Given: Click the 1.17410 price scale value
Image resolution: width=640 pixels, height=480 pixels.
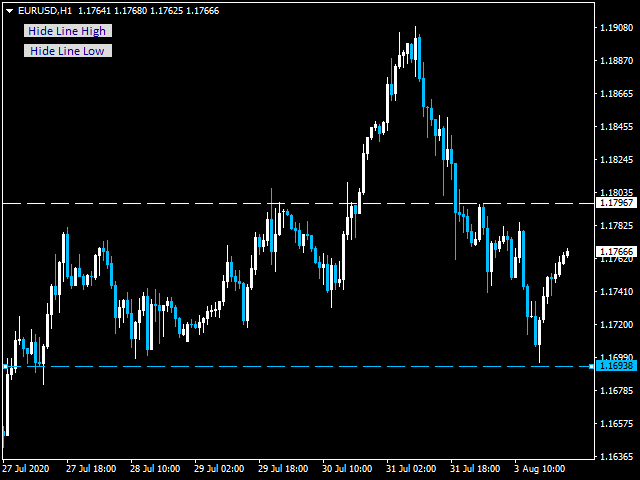Looking at the screenshot, I should click(617, 292).
